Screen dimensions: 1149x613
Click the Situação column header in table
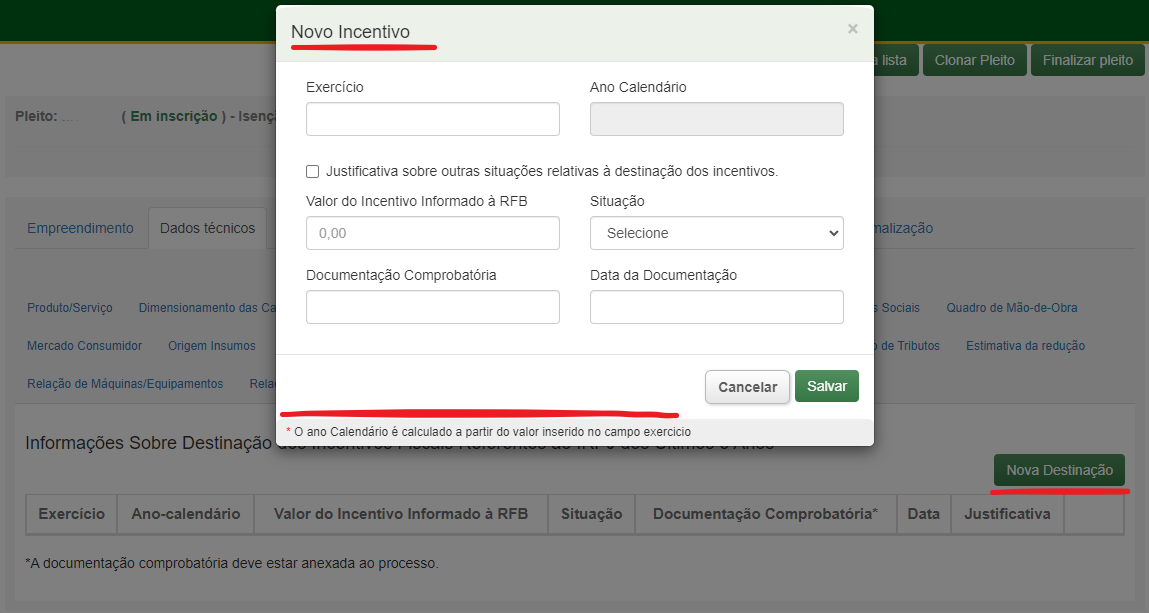591,514
